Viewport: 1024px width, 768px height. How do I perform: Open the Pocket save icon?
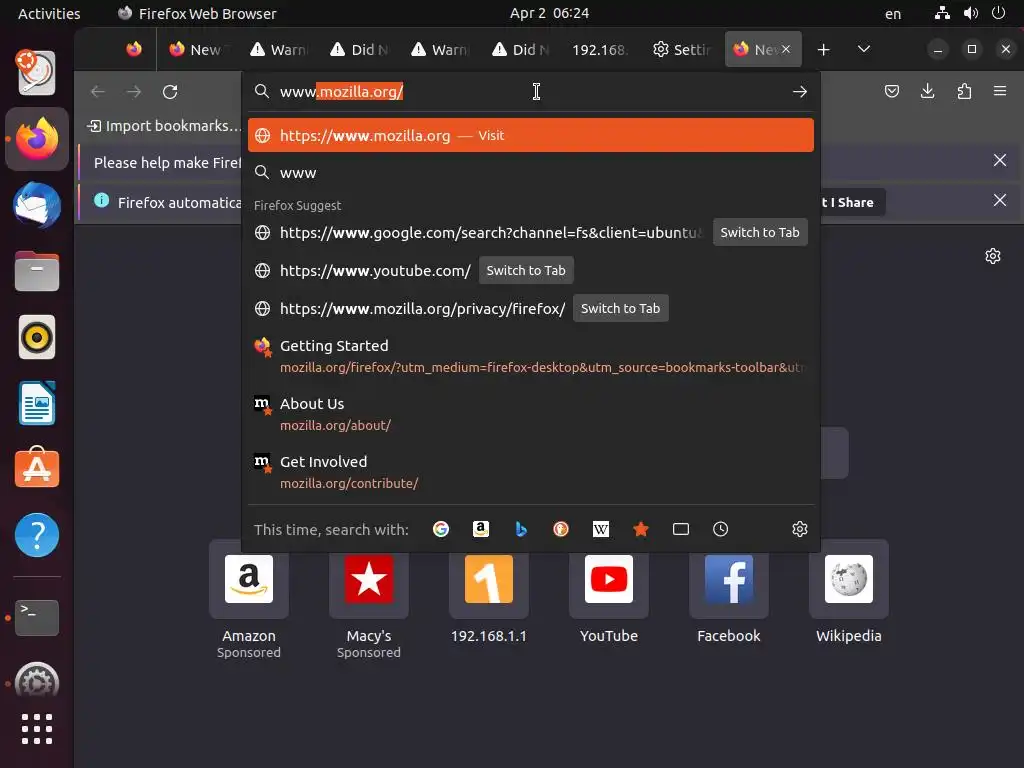coord(891,91)
